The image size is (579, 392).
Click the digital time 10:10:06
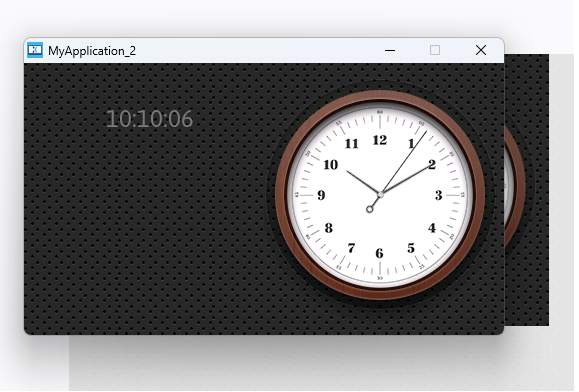coord(149,119)
